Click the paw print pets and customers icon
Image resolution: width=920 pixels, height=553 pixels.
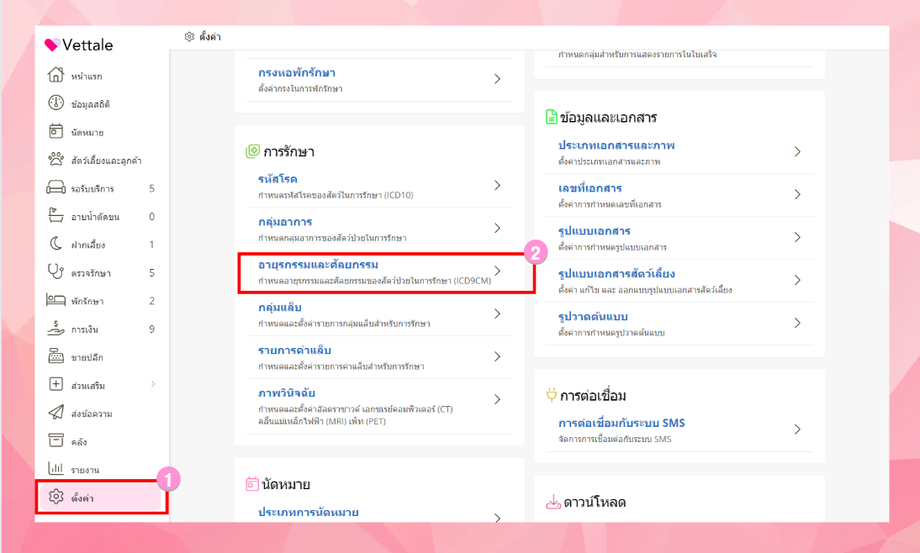56,159
